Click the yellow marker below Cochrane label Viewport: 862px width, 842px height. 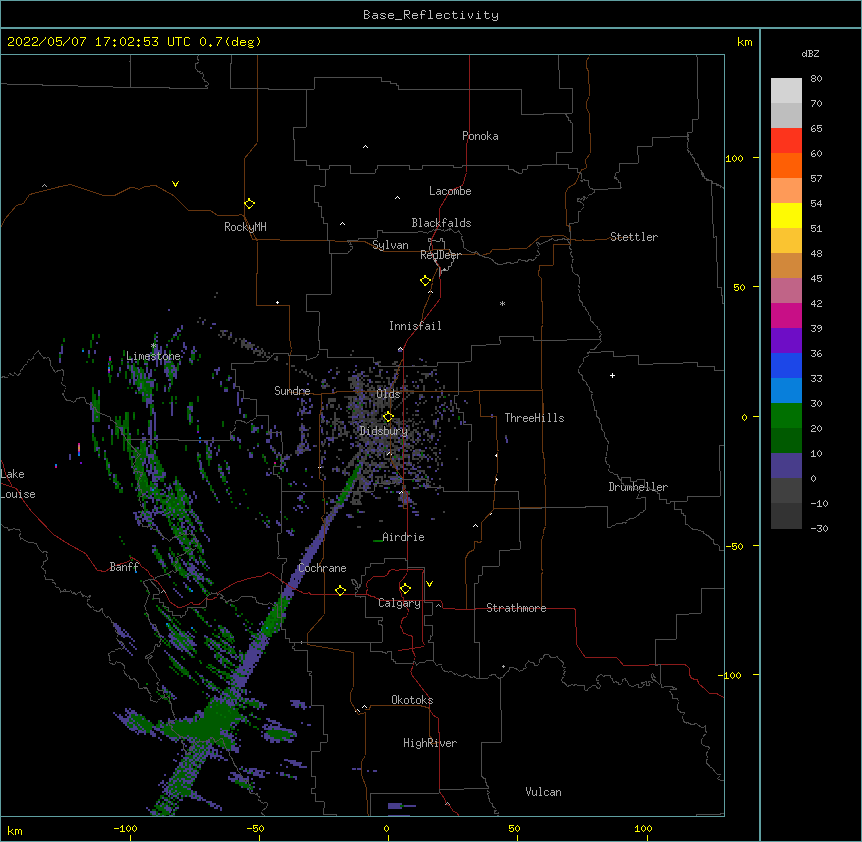pos(340,590)
